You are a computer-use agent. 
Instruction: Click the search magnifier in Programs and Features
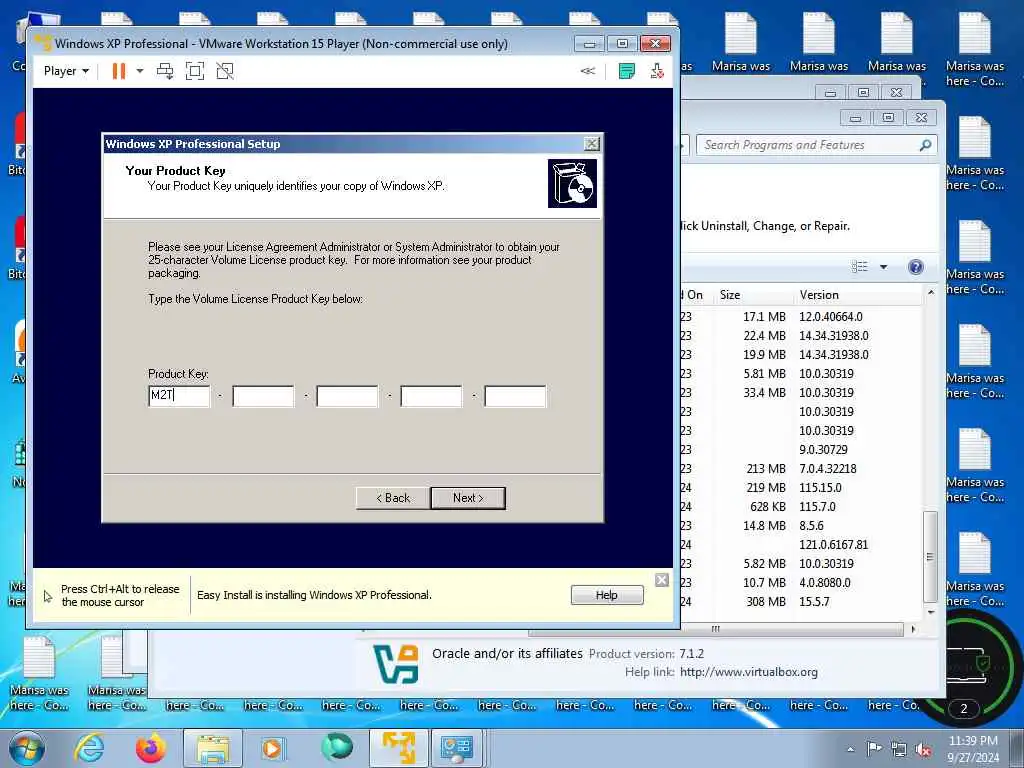click(925, 145)
